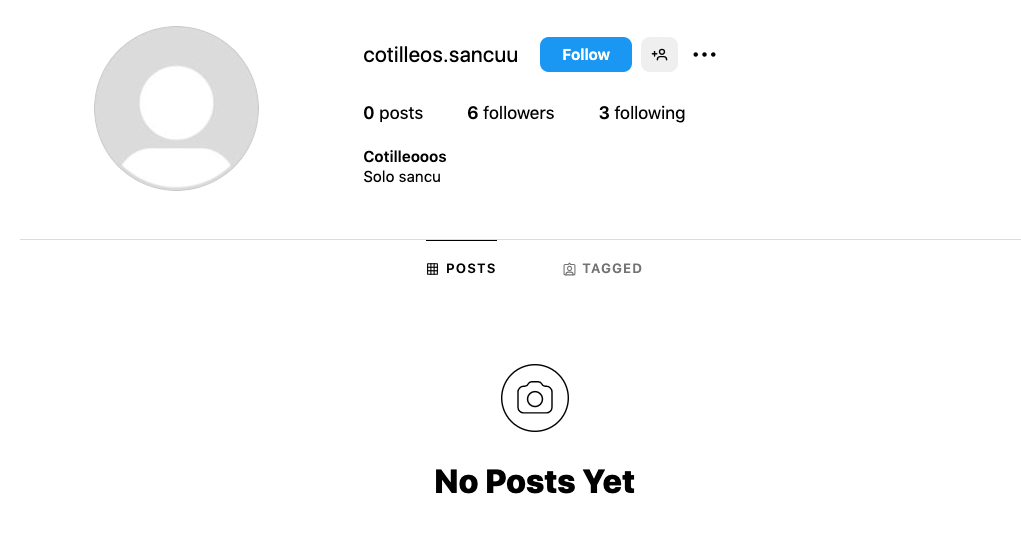Click the bold number 6 for followers
The height and width of the screenshot is (541, 1021).
(472, 113)
